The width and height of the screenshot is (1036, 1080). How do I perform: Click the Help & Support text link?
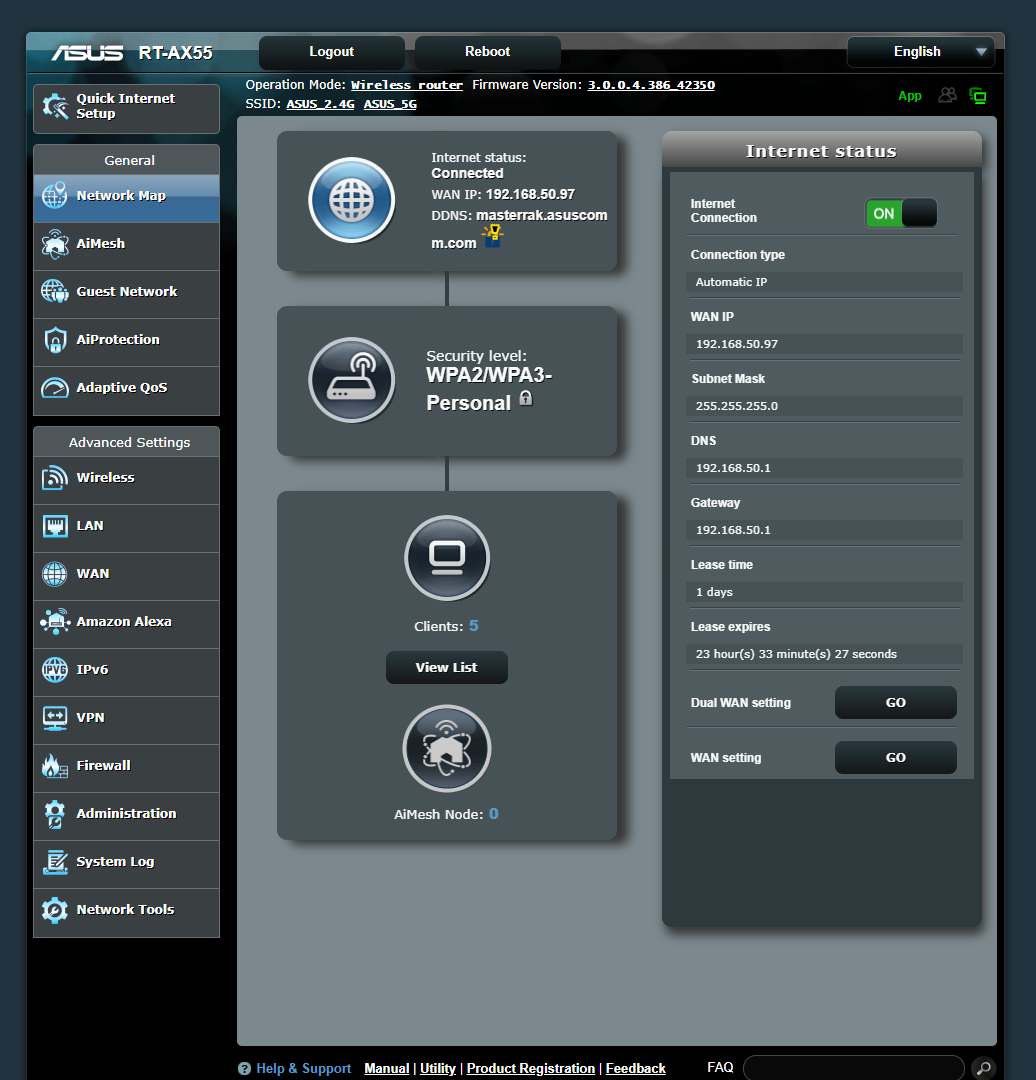(x=304, y=1068)
